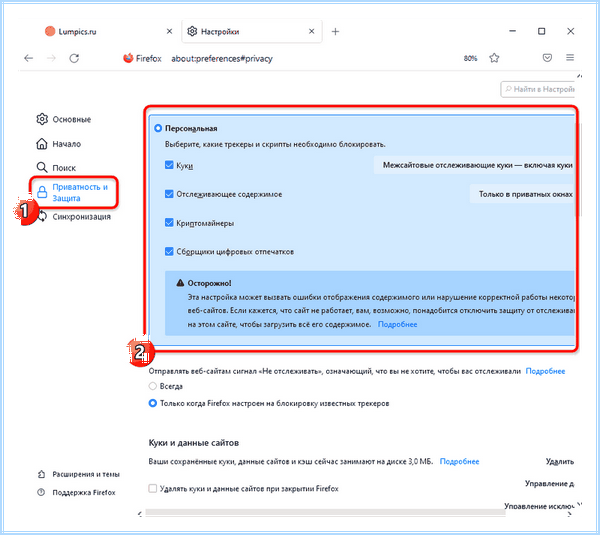Click Подробнее link after 3,0 МБ

pyautogui.click(x=459, y=461)
